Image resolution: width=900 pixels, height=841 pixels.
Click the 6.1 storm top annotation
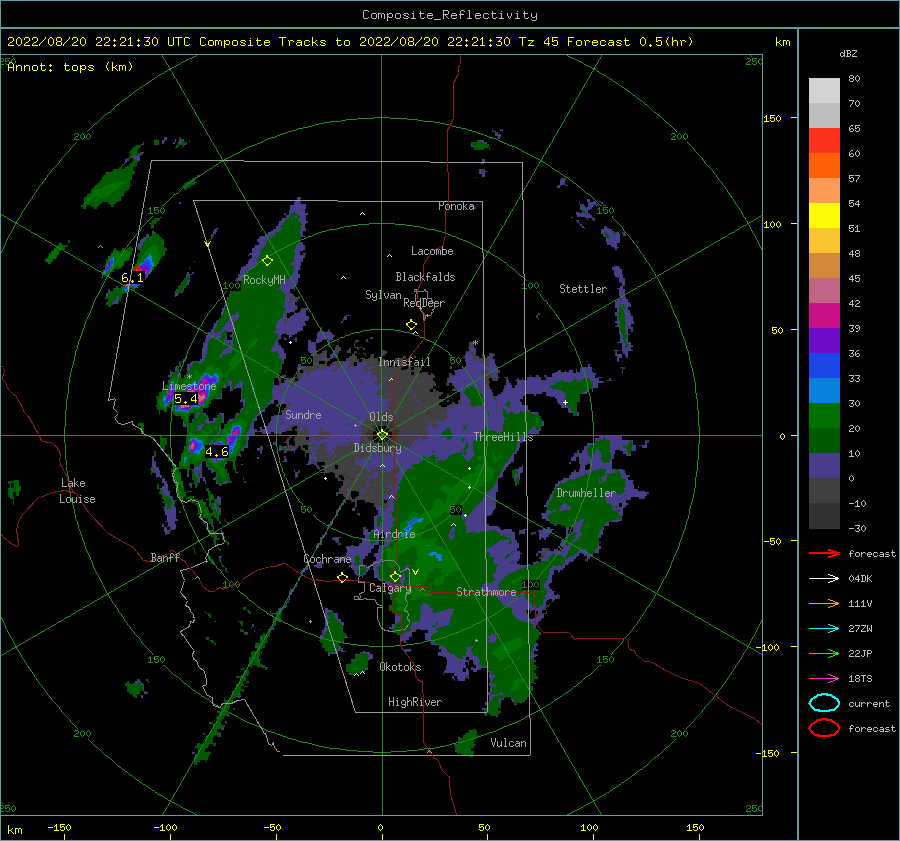(133, 278)
